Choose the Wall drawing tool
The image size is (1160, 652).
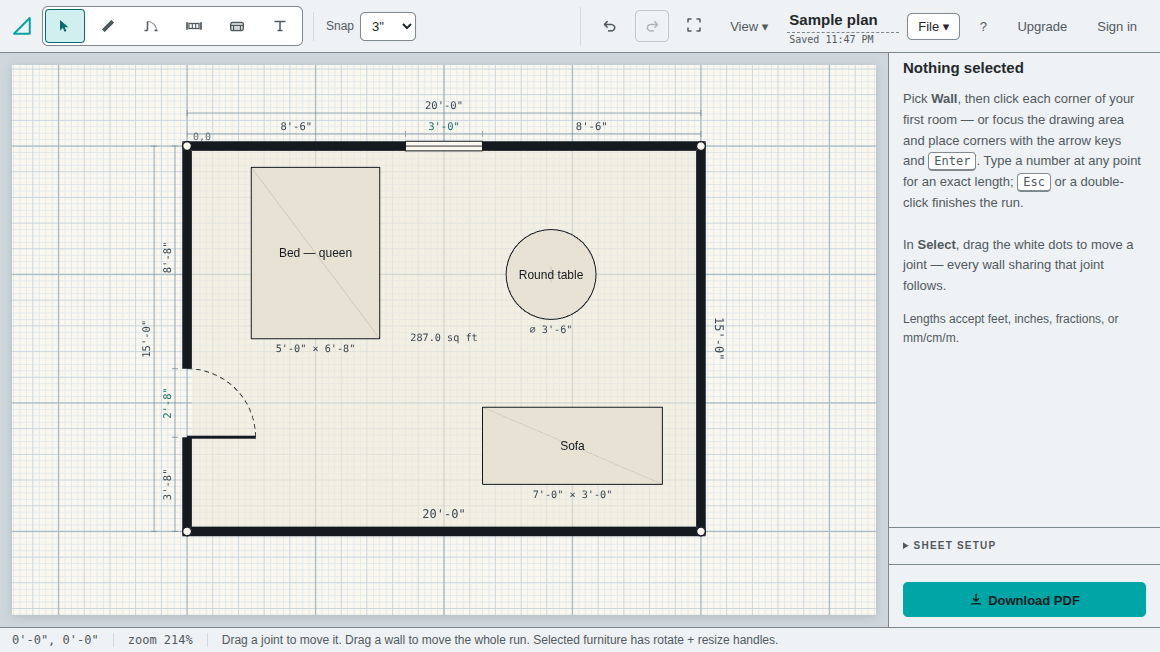point(108,26)
